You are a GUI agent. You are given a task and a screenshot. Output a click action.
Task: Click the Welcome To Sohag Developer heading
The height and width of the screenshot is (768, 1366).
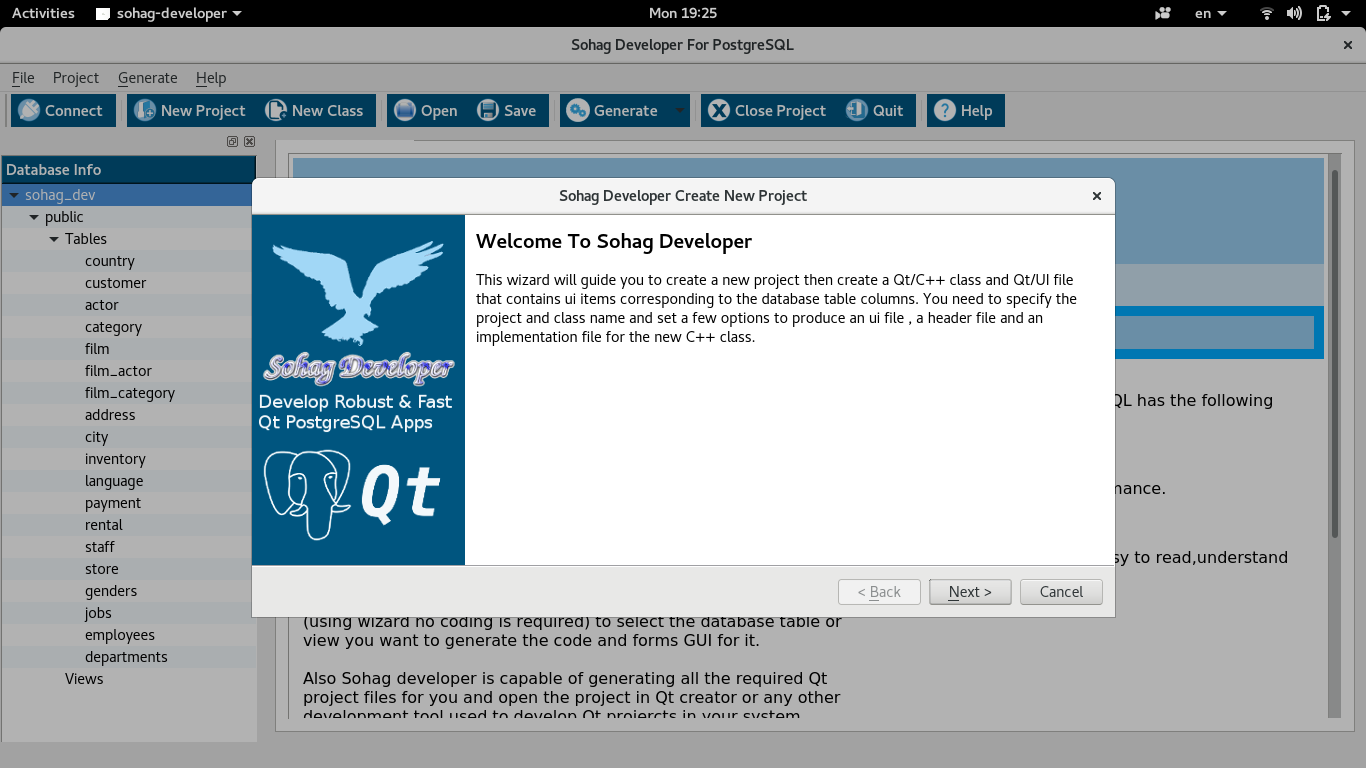click(x=614, y=241)
